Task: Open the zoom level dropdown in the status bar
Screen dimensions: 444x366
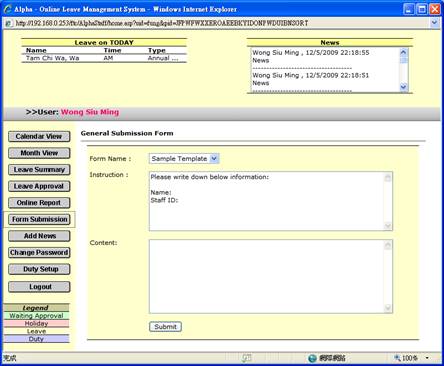Action: (427, 358)
